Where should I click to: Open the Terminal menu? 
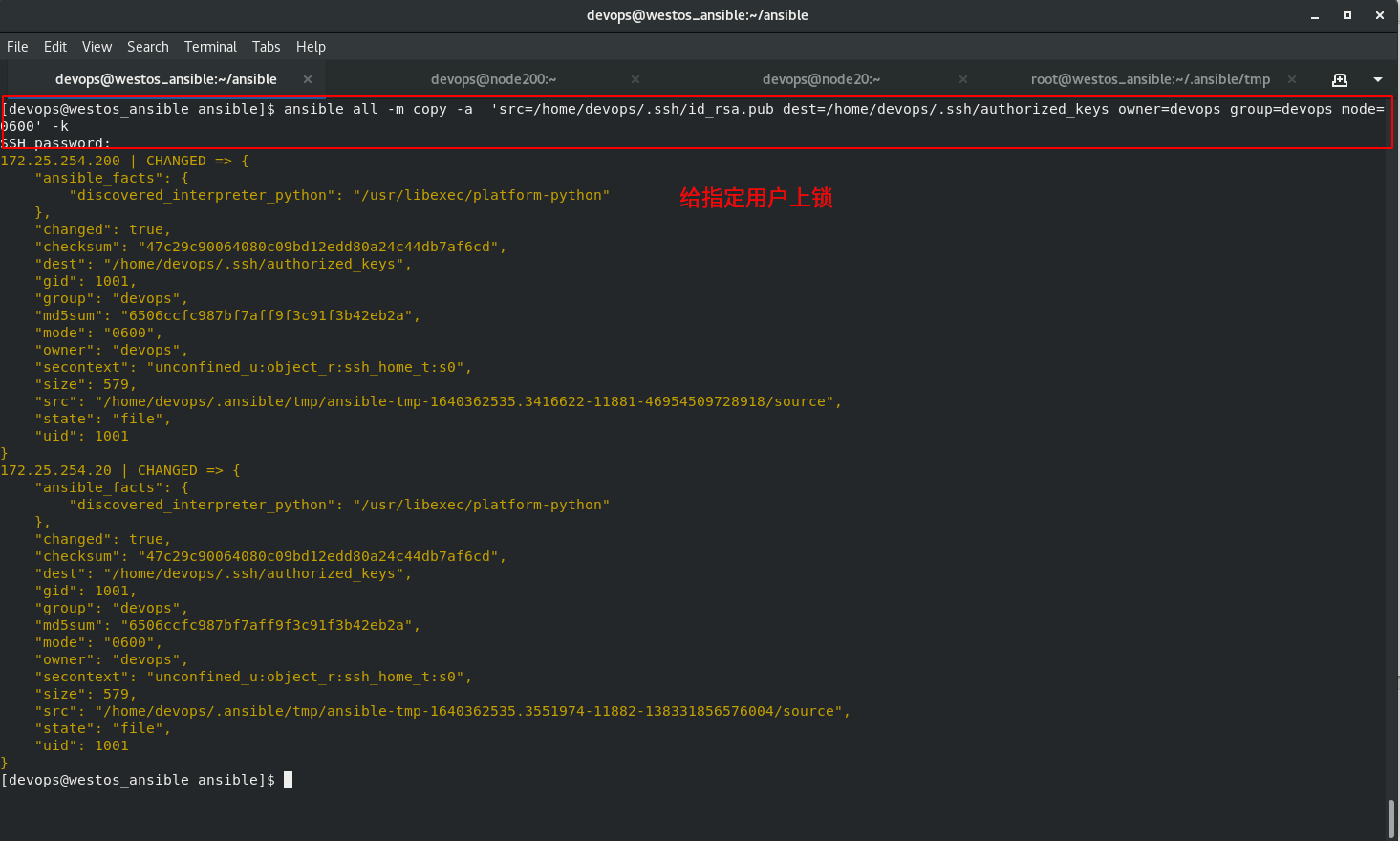210,46
